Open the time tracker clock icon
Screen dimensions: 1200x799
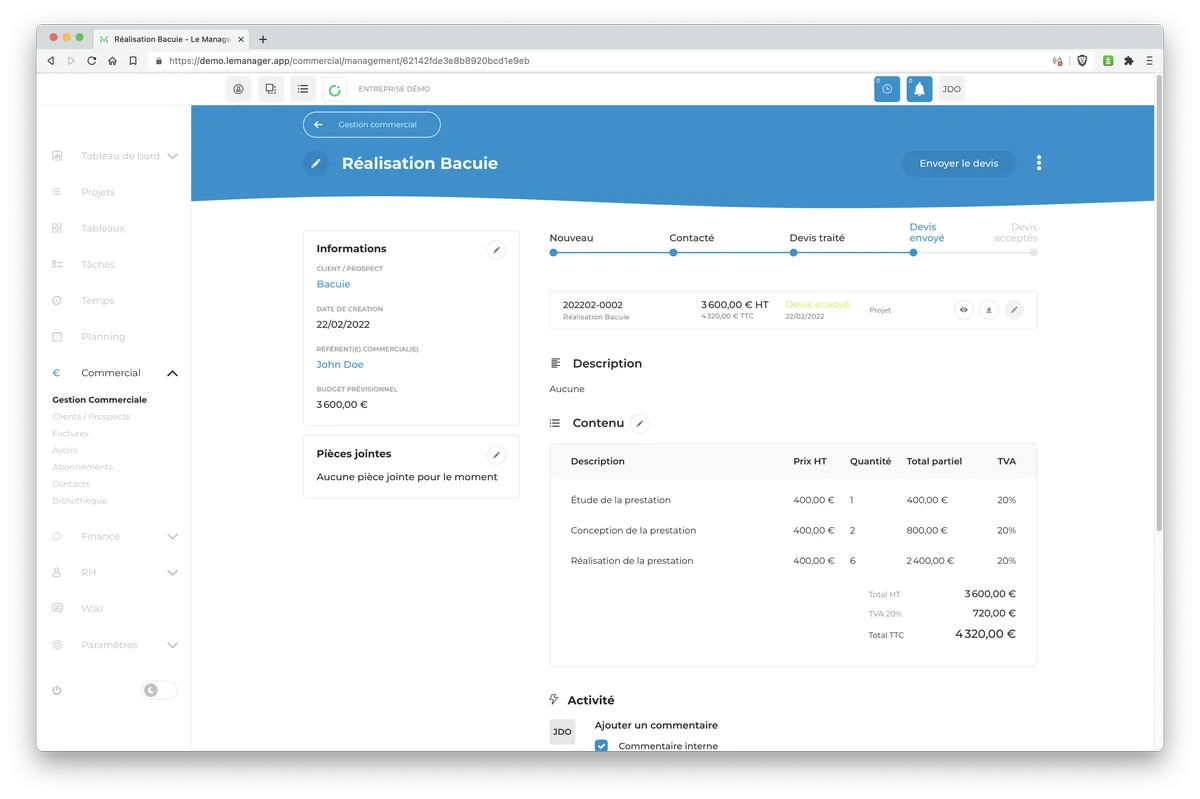[887, 89]
